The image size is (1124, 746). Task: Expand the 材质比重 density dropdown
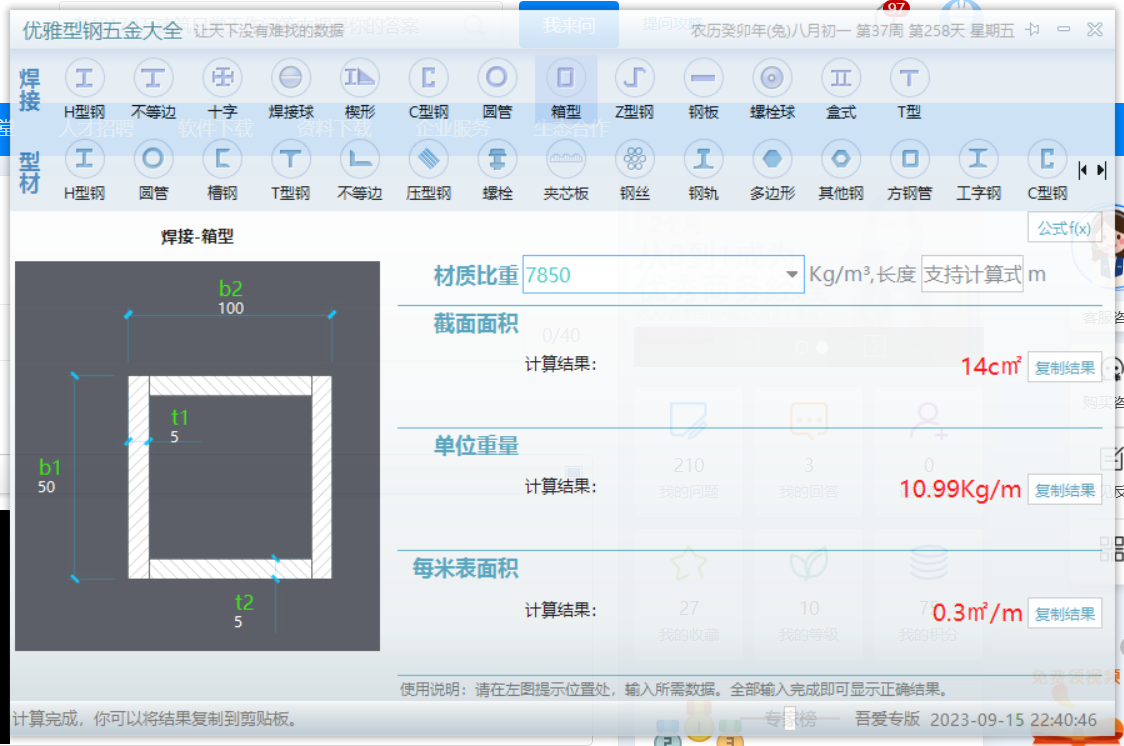tap(791, 274)
